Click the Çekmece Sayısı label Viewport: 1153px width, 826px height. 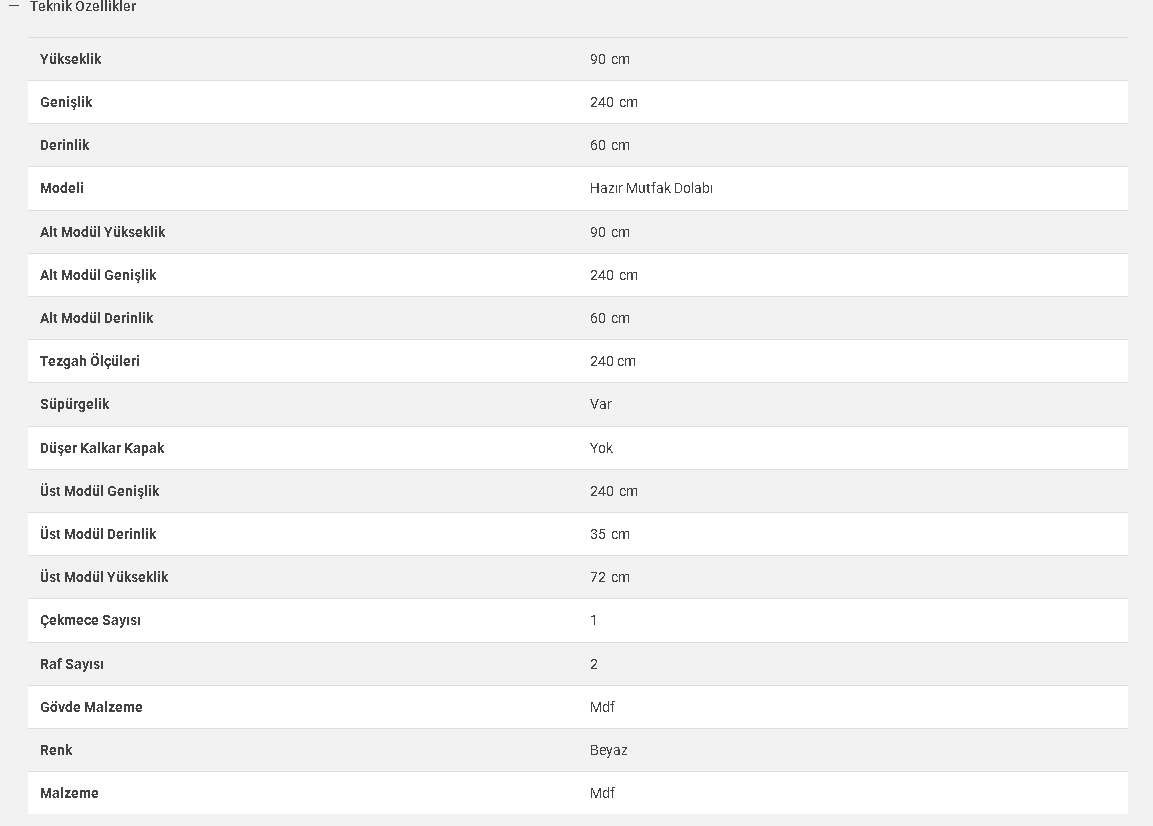pos(90,620)
